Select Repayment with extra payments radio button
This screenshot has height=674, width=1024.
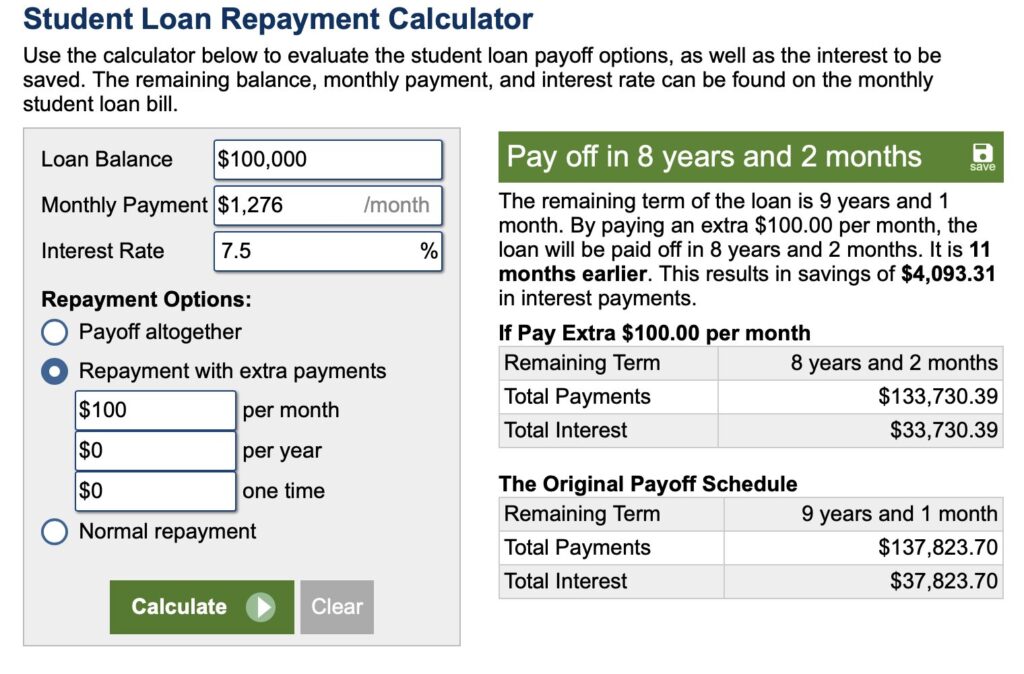coord(54,371)
